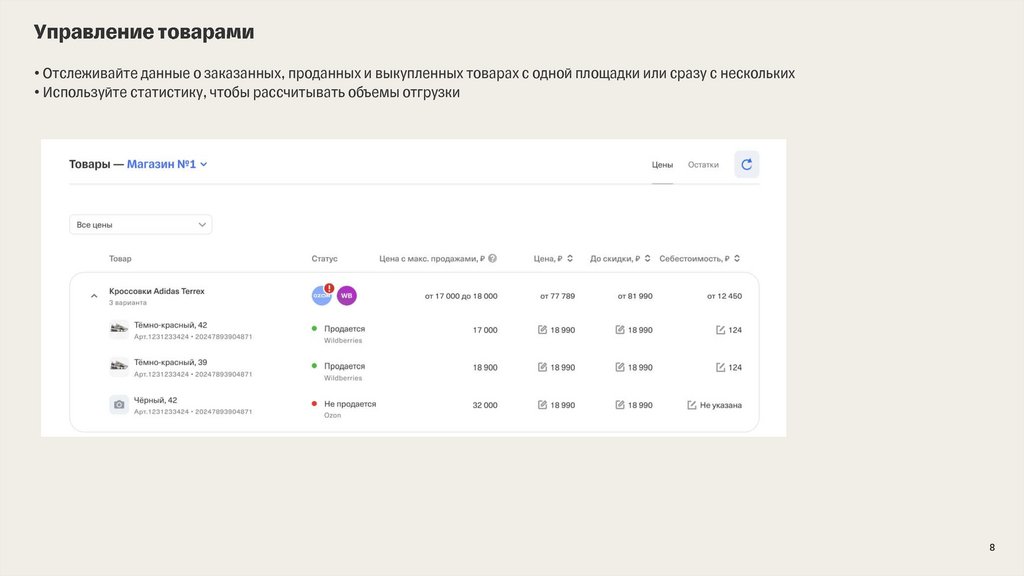This screenshot has height=576, width=1024.
Task: Open thumbnail of Тёмно-красный, 42 sneaker
Action: [x=119, y=330]
